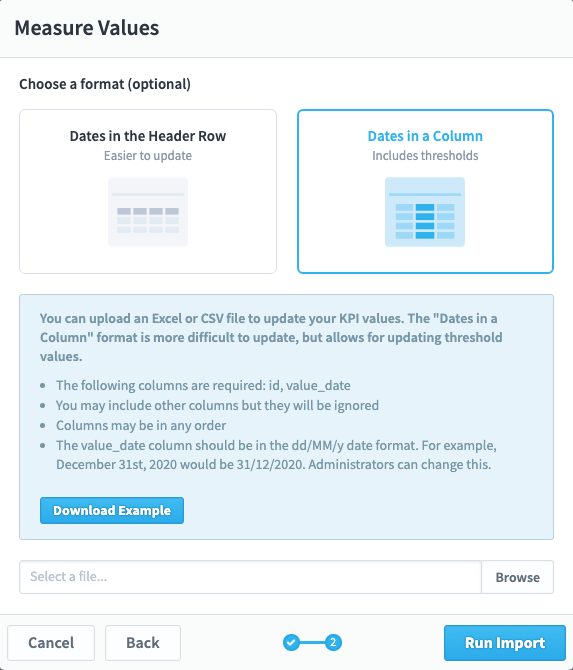Screen dimensions: 573x670
Task: Click the blue column table illustration
Action: (x=425, y=212)
